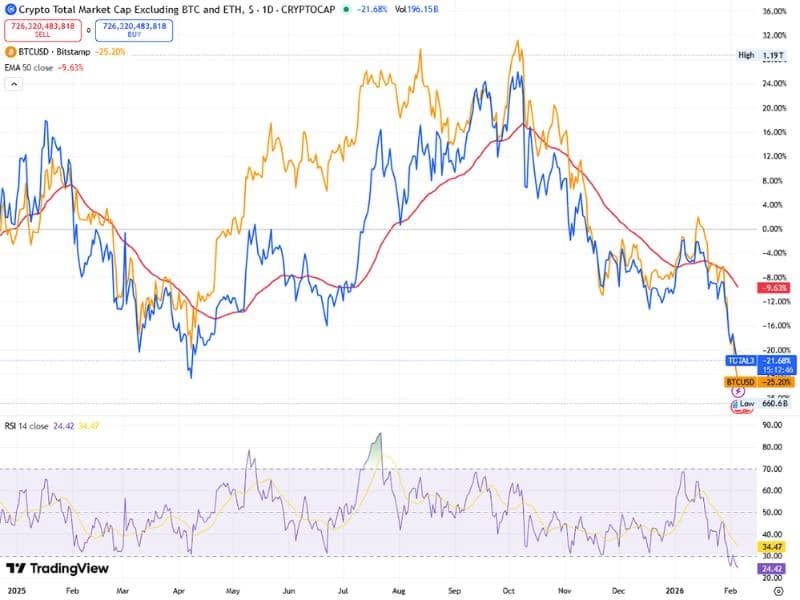Click the lightning bolt icon near the price labels
Screen dimensions: 800x600
click(x=738, y=391)
